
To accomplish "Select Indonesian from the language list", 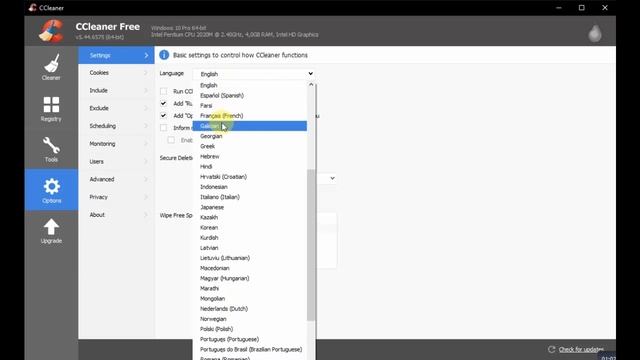I will 250,187.
